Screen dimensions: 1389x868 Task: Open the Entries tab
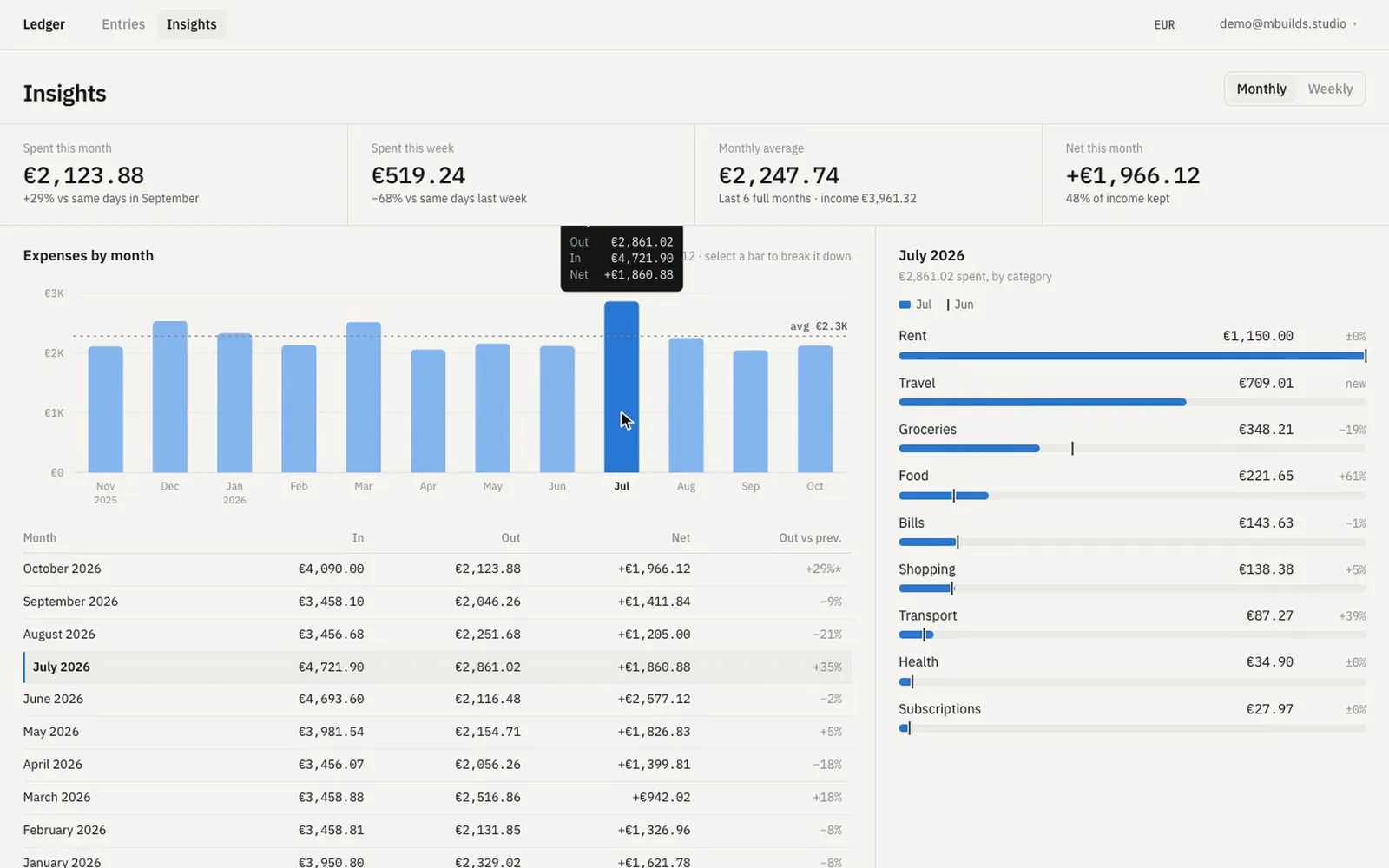click(123, 24)
